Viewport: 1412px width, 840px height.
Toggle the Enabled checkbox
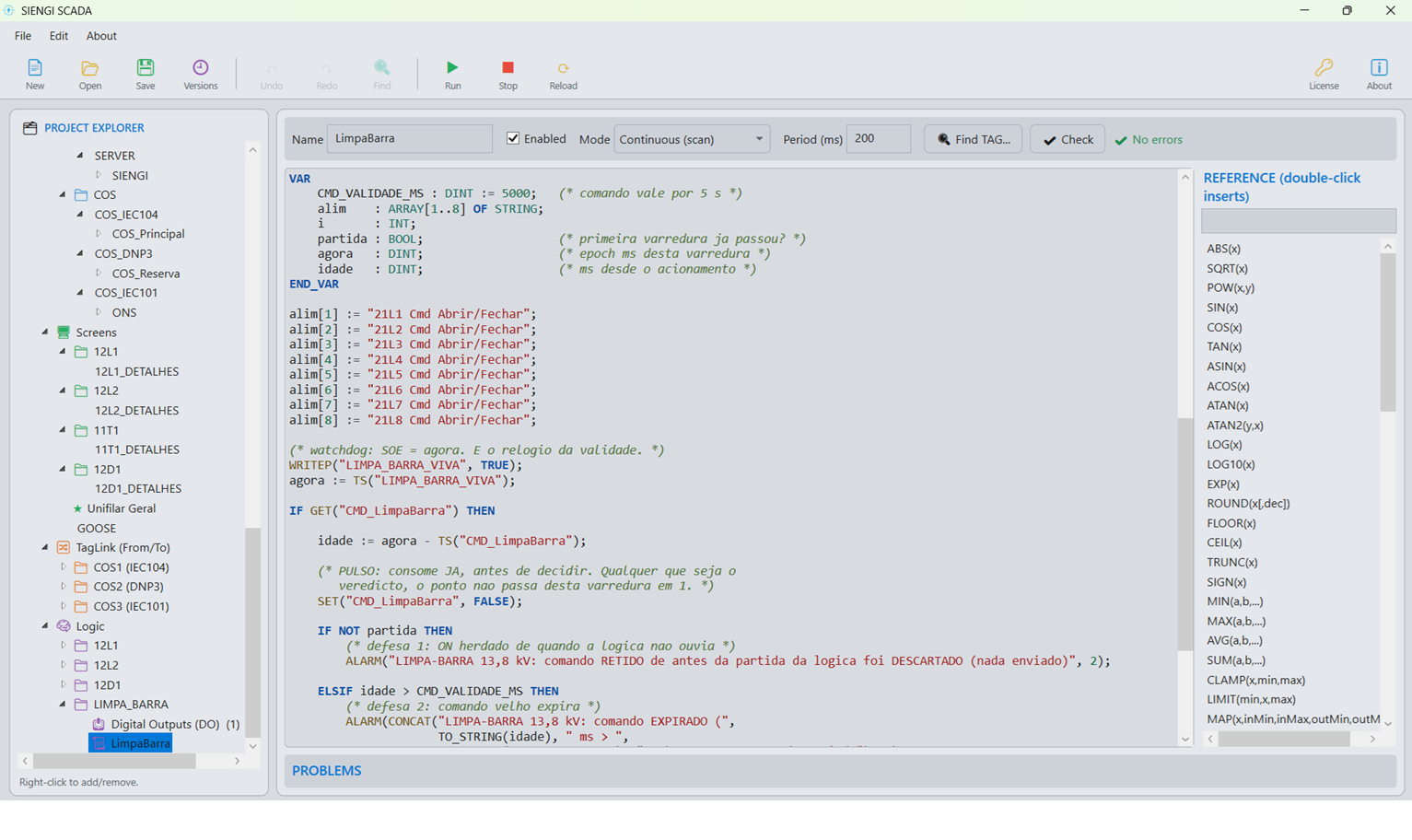(x=513, y=138)
